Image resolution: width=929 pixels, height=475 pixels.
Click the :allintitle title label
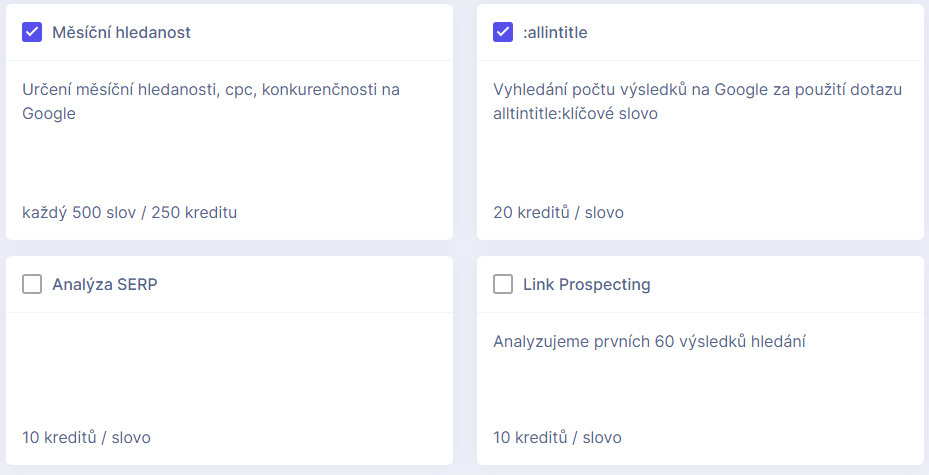click(555, 33)
